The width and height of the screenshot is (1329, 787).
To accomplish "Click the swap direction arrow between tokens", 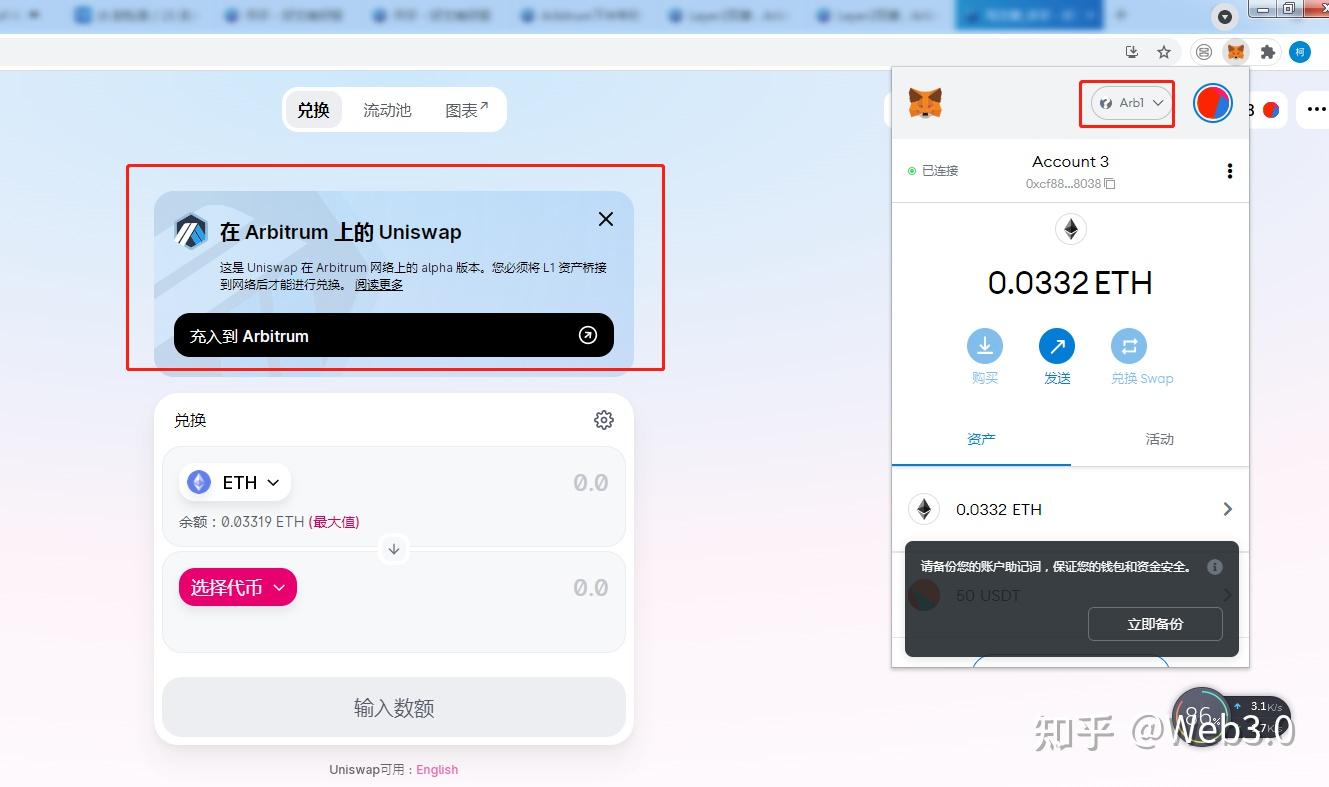I will tap(394, 549).
